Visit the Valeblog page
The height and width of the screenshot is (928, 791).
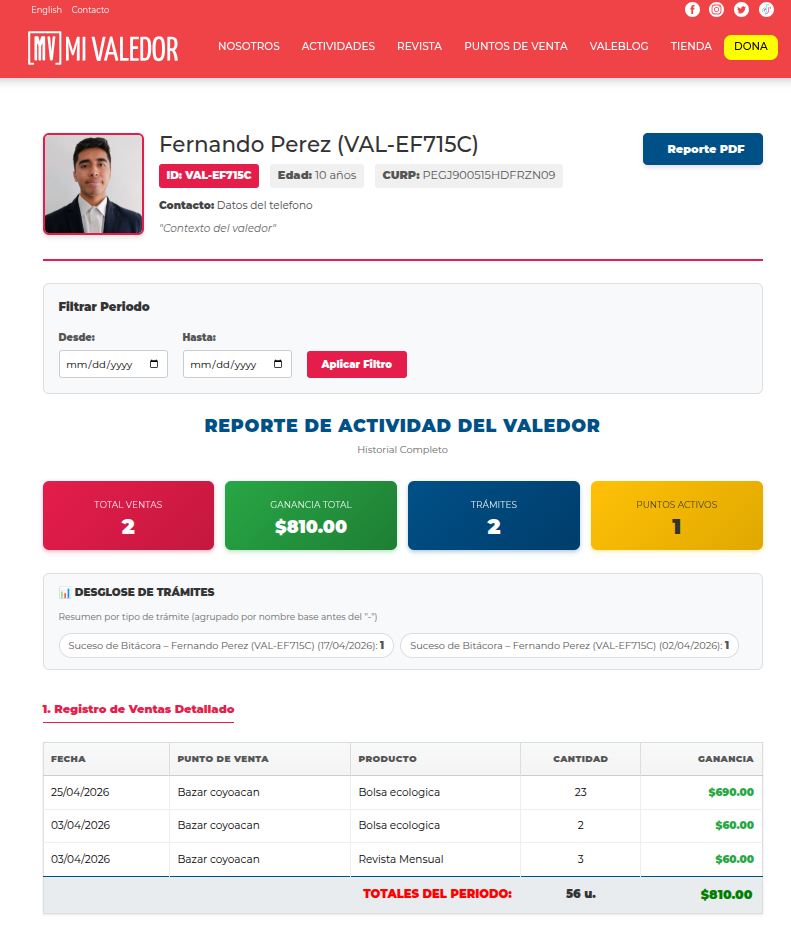point(619,46)
